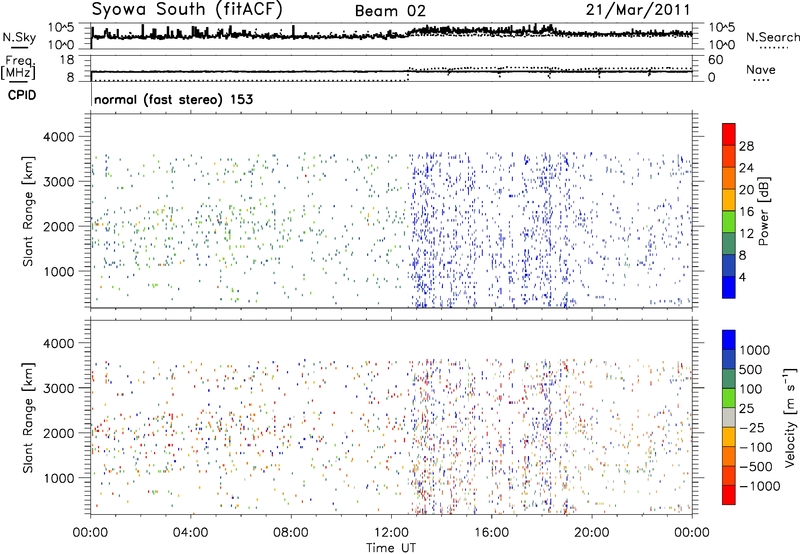The height and width of the screenshot is (554, 800).
Task: Click the title 'Syowa South (fitACF)'
Action: pos(187,10)
